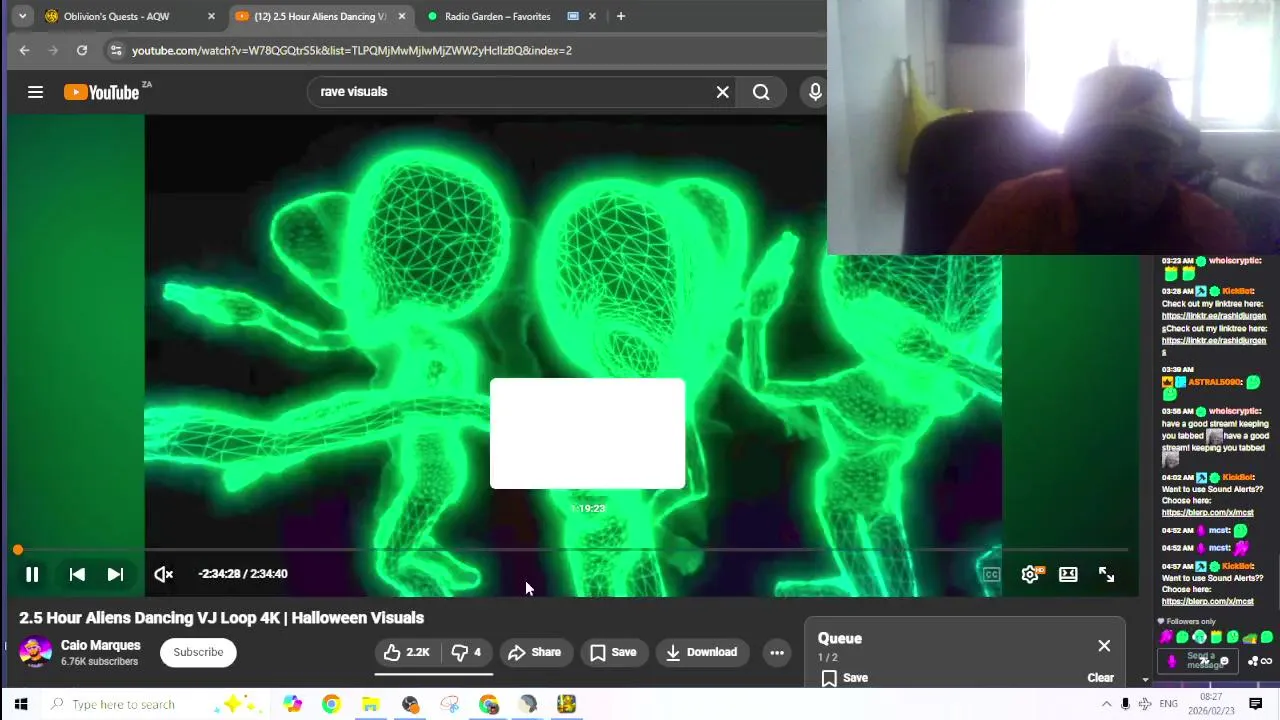The height and width of the screenshot is (720, 1280).
Task: Skip to the next video
Action: (115, 574)
